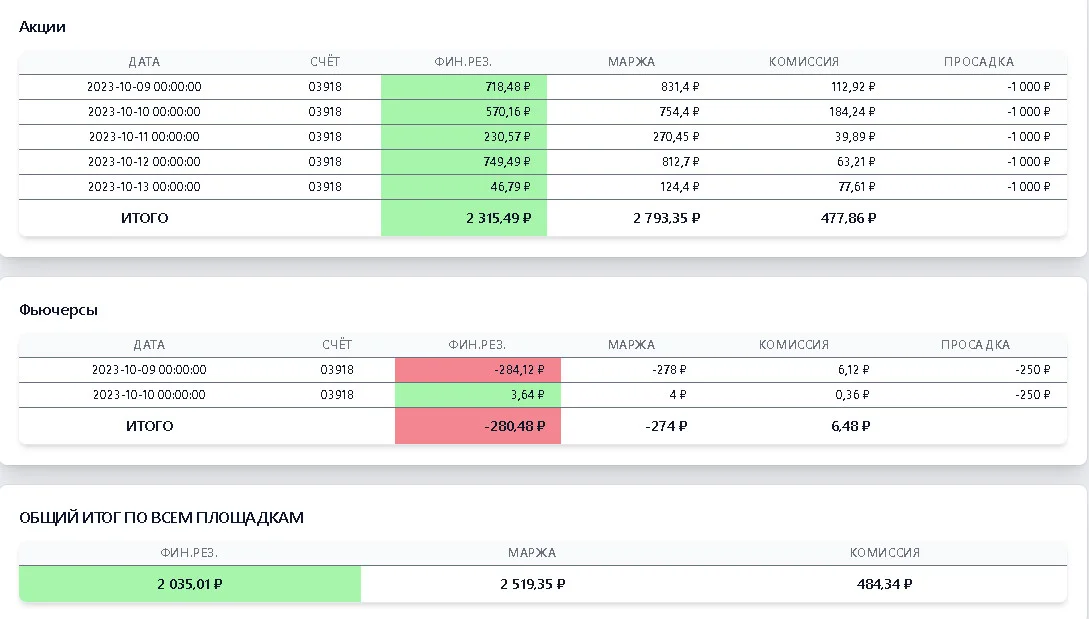This screenshot has width=1089, height=619.
Task: Click the overall commission 484,34 ₽
Action: pos(885,584)
